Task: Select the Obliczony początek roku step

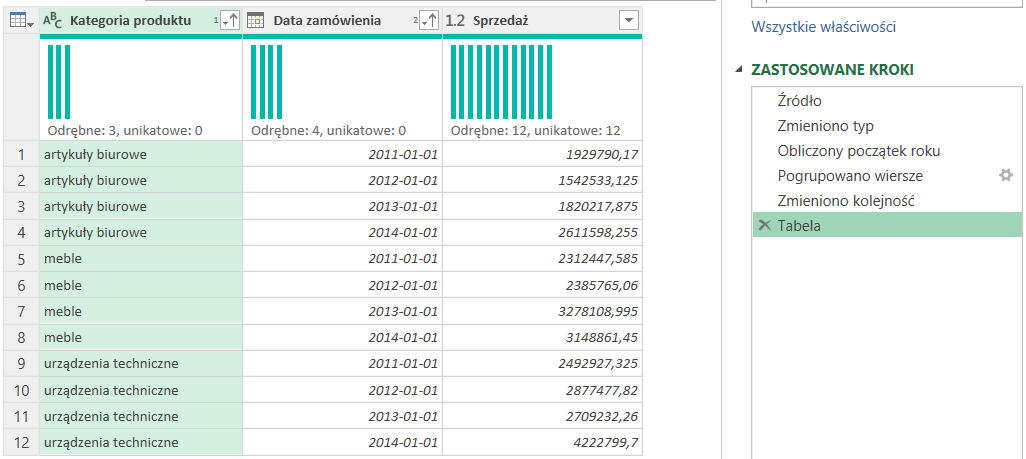Action: pyautogui.click(x=858, y=151)
